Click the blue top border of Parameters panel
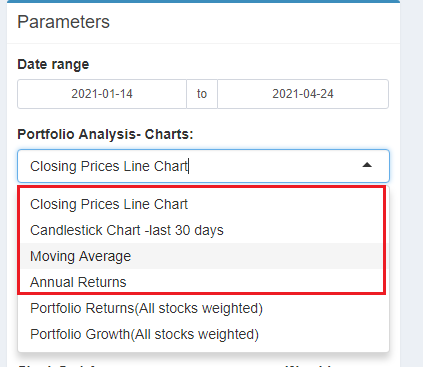This screenshot has width=423, height=367. point(203,1)
